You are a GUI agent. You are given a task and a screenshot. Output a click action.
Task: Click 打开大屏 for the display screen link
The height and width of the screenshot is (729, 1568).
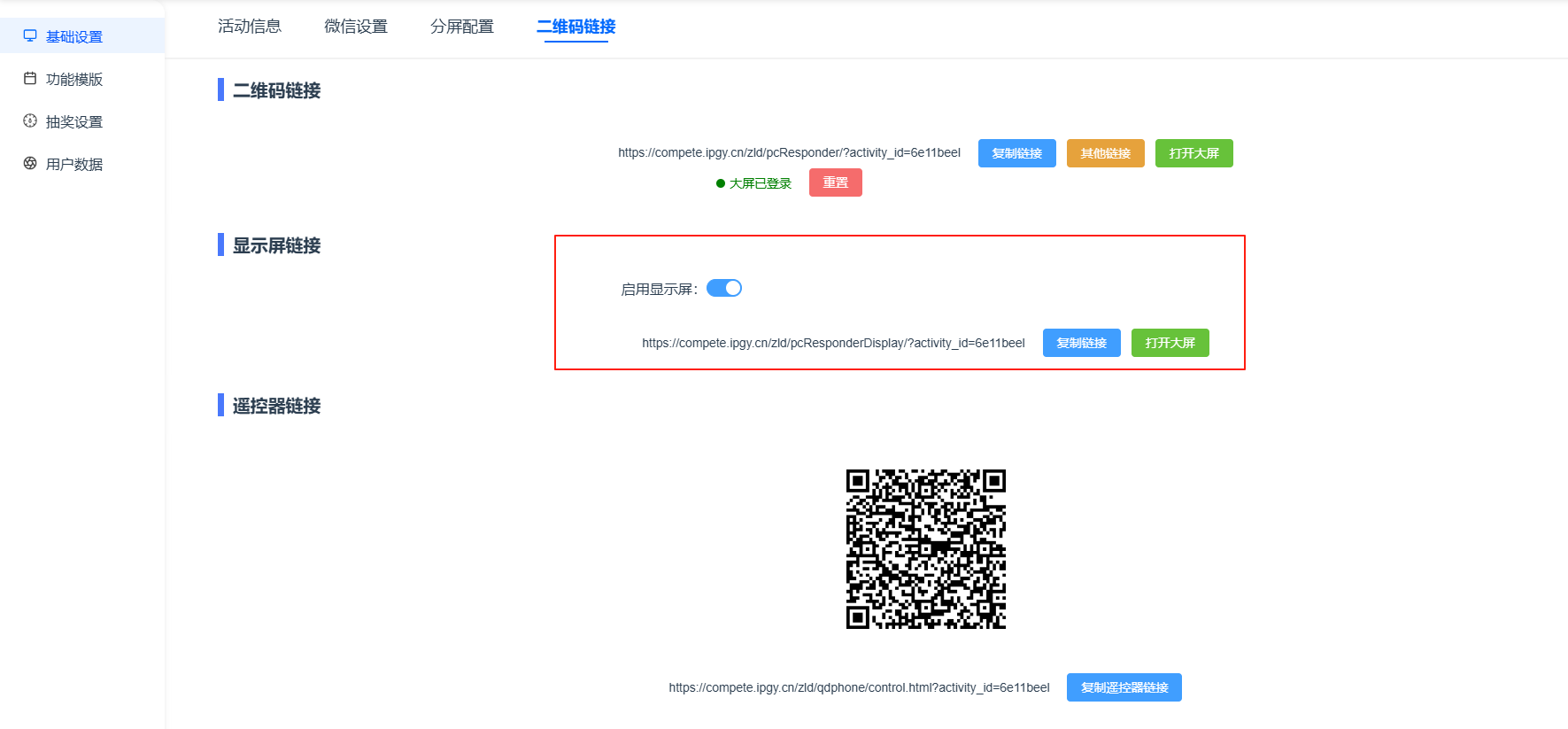pyautogui.click(x=1170, y=343)
